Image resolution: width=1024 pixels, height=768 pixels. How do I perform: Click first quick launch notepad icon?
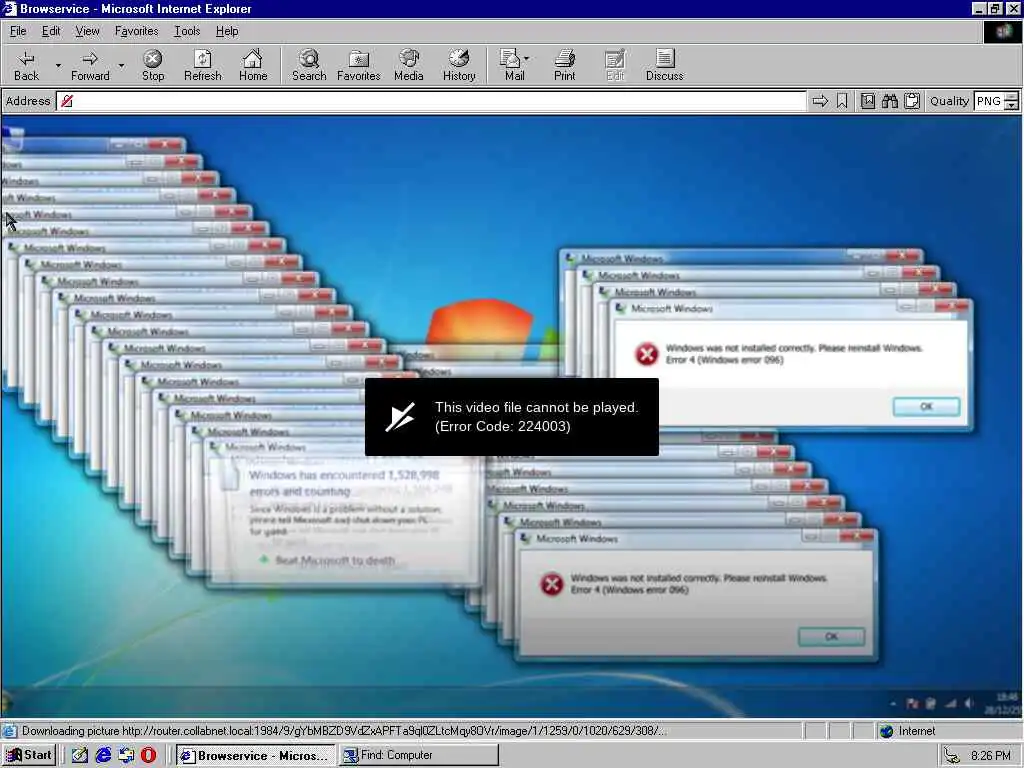coord(80,755)
